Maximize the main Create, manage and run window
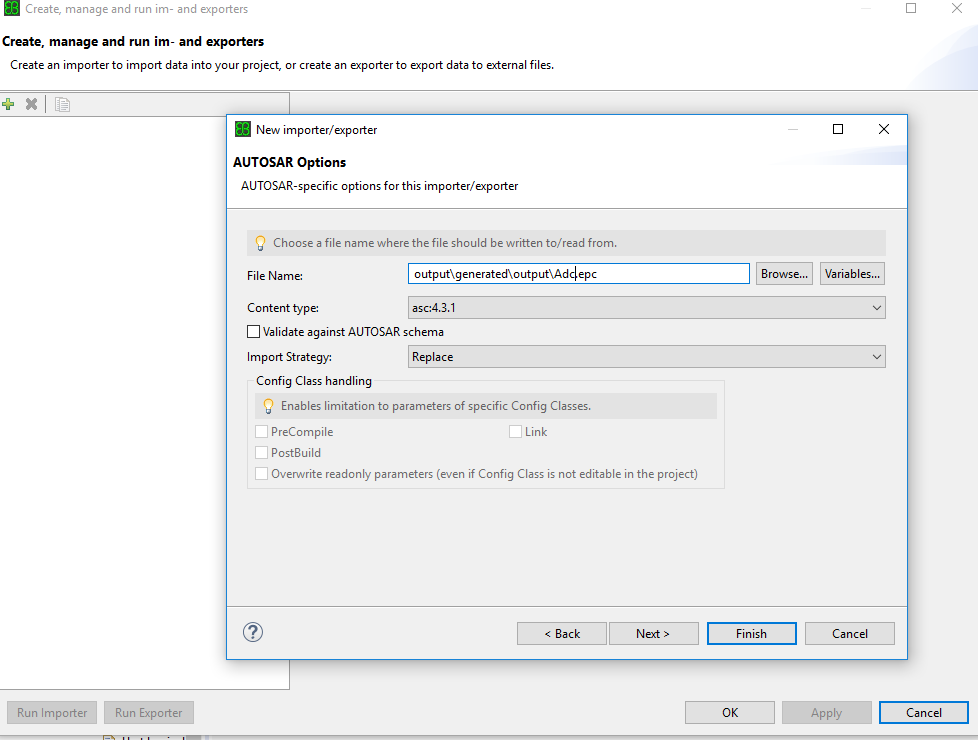The width and height of the screenshot is (978, 740). pos(911,8)
